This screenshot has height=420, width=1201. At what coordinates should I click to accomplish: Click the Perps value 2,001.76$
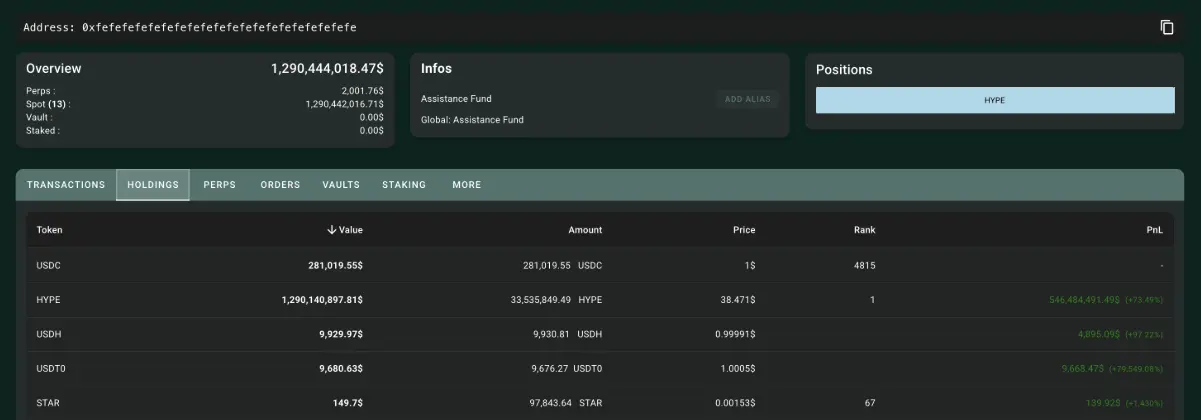362,91
